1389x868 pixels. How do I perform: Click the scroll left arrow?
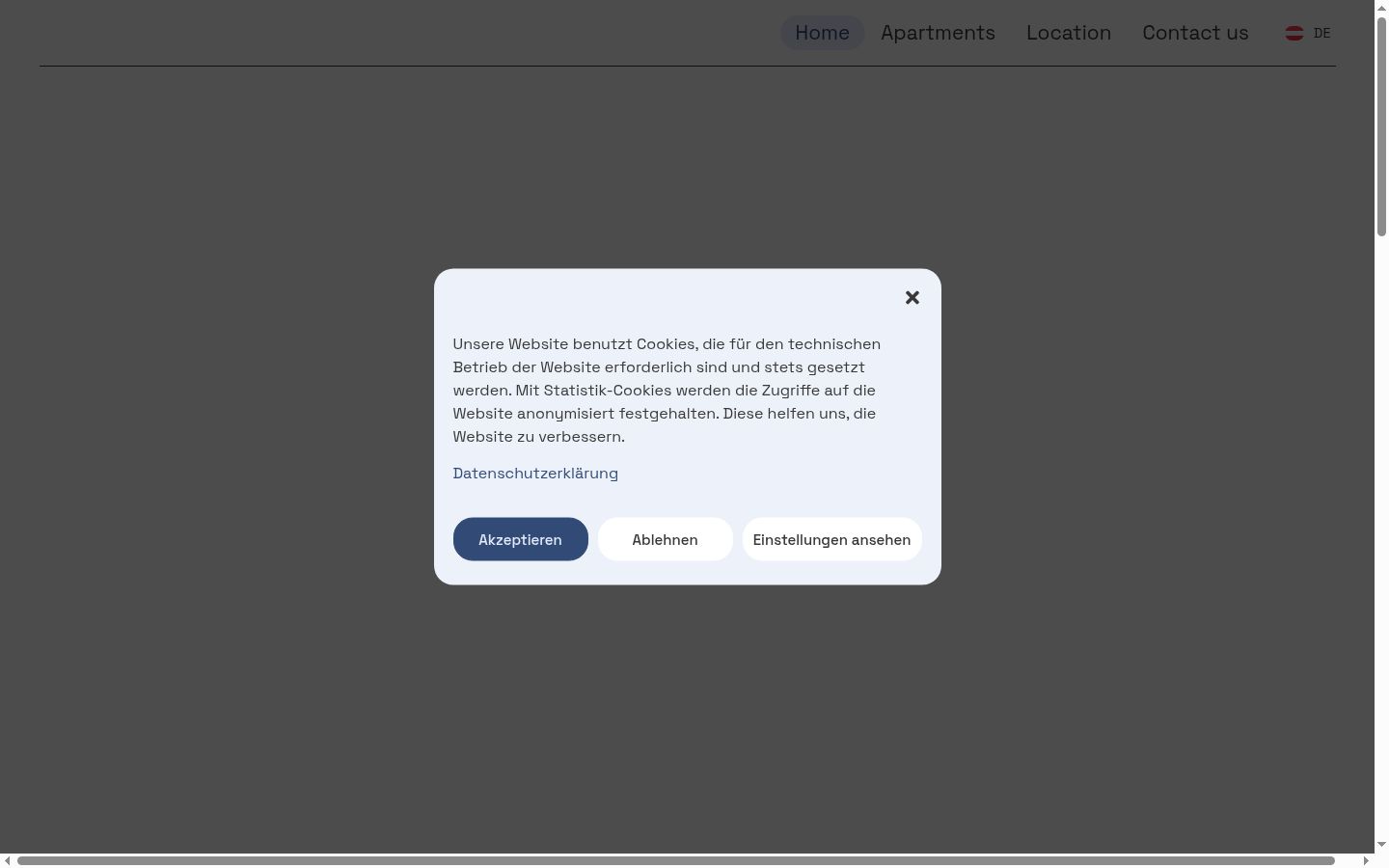(7, 860)
